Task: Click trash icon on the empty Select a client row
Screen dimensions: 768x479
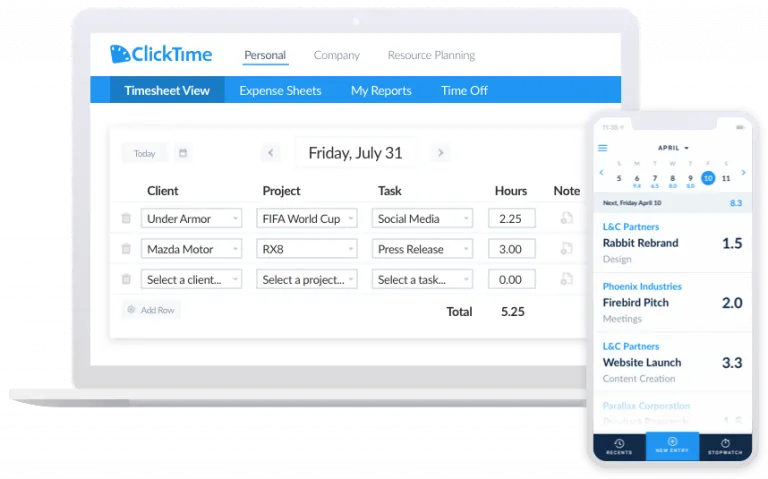Action: click(126, 279)
